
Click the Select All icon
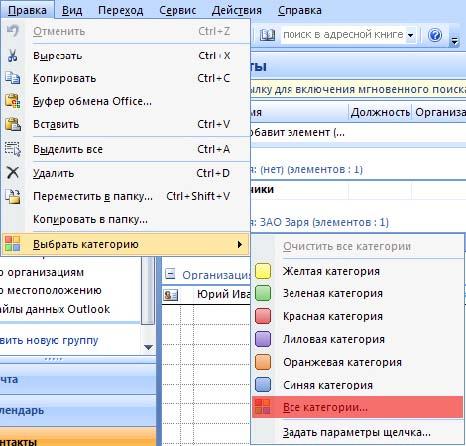click(13, 149)
